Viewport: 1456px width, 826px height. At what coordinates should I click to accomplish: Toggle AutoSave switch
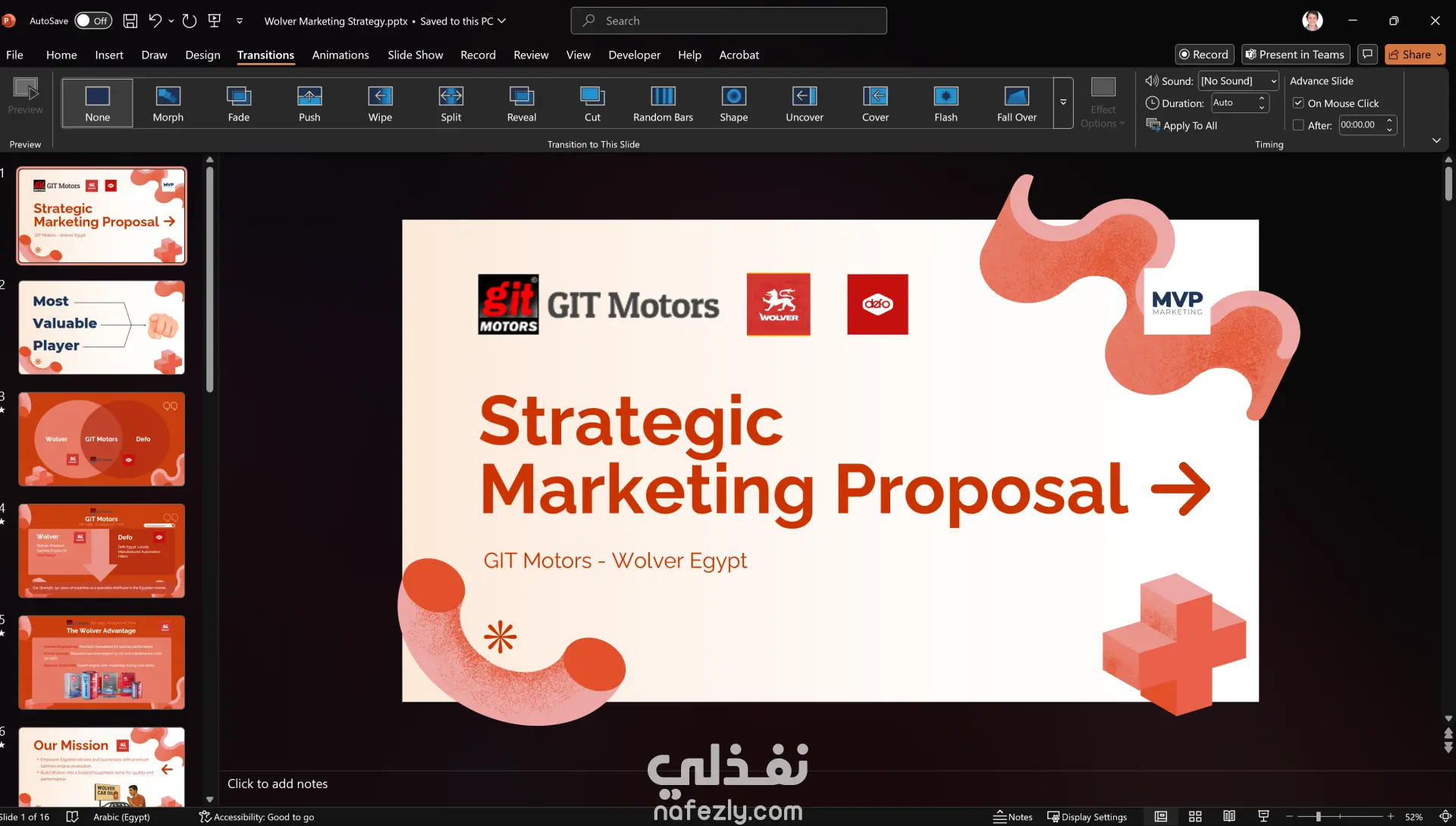point(93,21)
